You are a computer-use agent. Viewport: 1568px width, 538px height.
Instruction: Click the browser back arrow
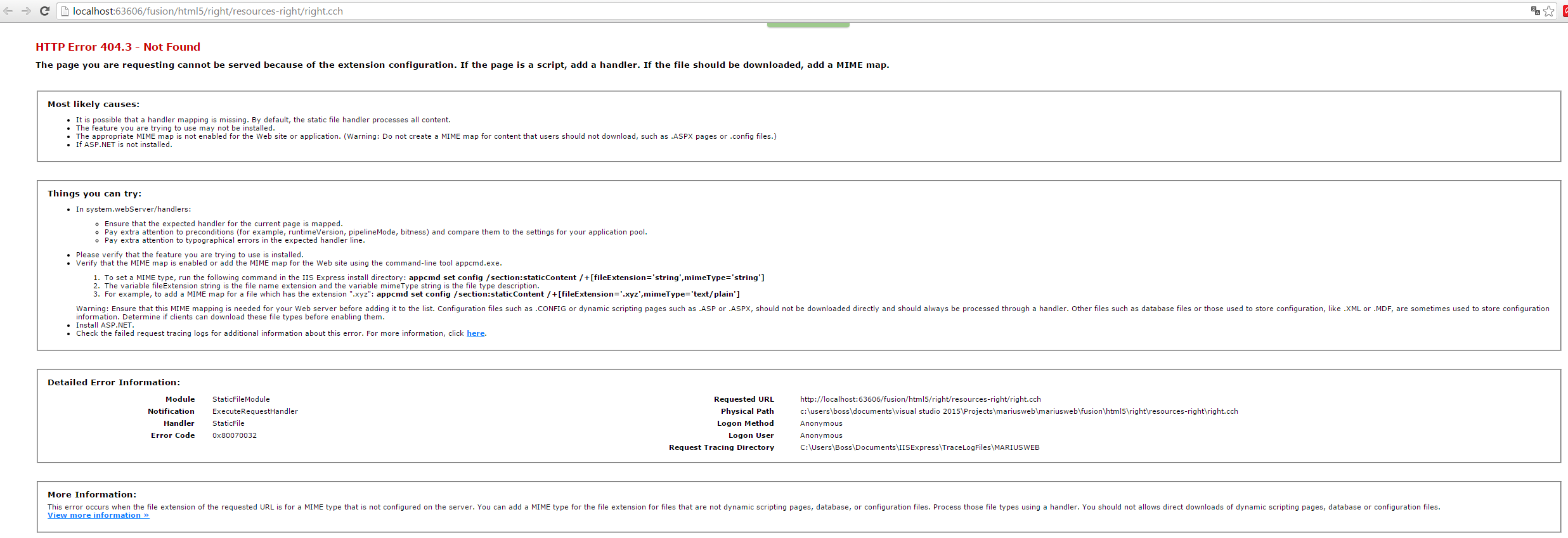[8, 11]
